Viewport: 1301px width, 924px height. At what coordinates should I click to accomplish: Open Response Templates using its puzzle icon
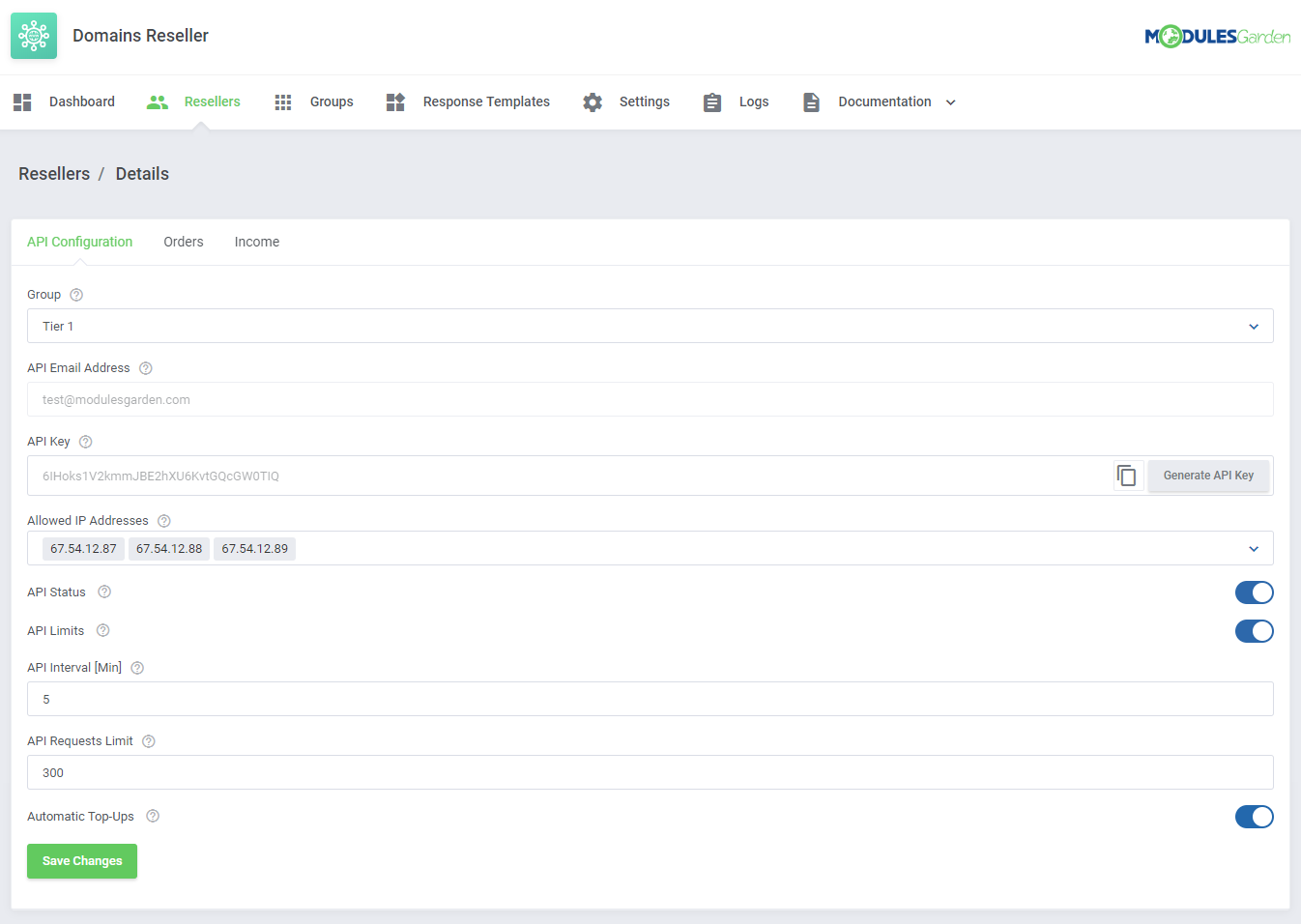click(x=394, y=101)
